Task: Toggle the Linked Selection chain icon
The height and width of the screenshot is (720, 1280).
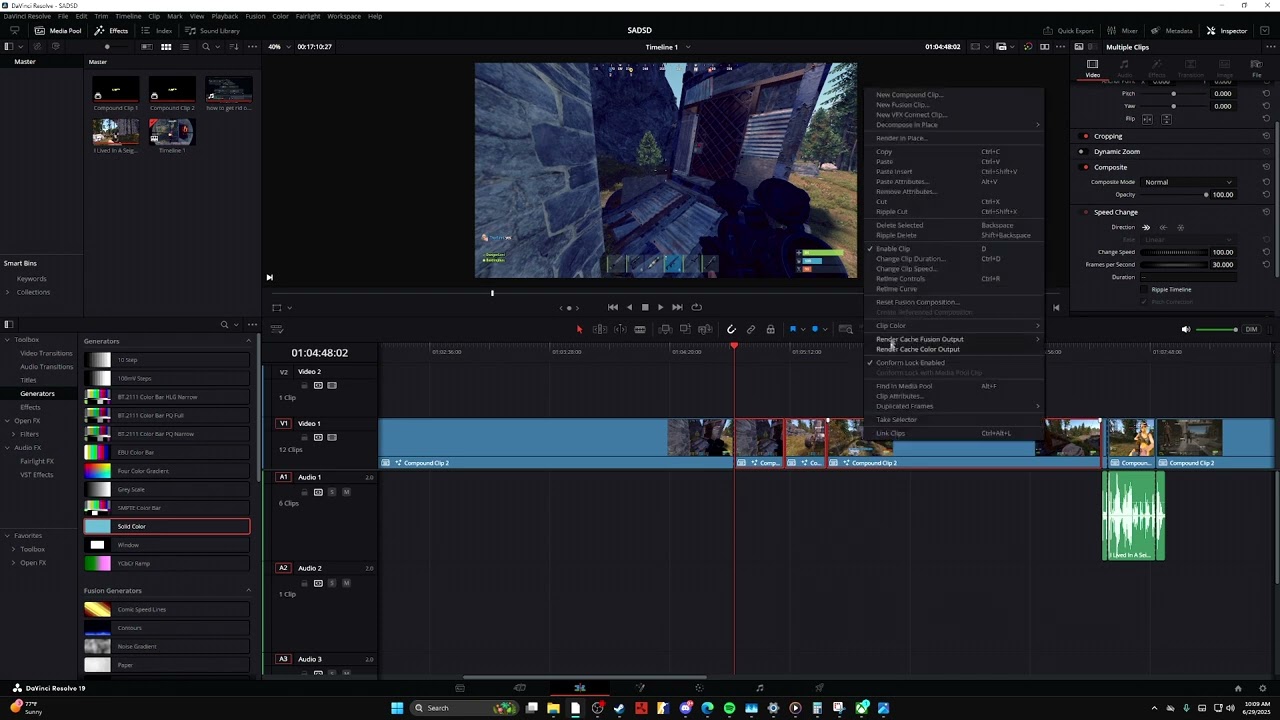Action: 751,329
